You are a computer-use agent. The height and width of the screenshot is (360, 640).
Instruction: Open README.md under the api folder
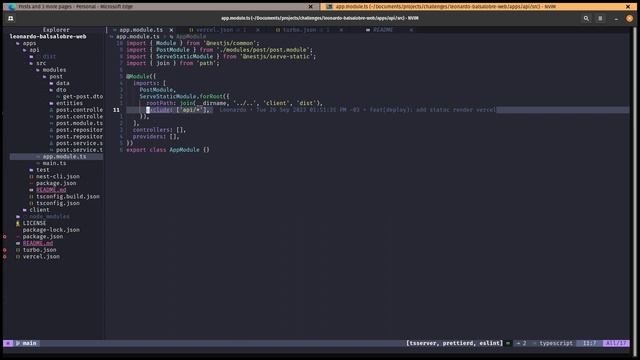coord(51,190)
